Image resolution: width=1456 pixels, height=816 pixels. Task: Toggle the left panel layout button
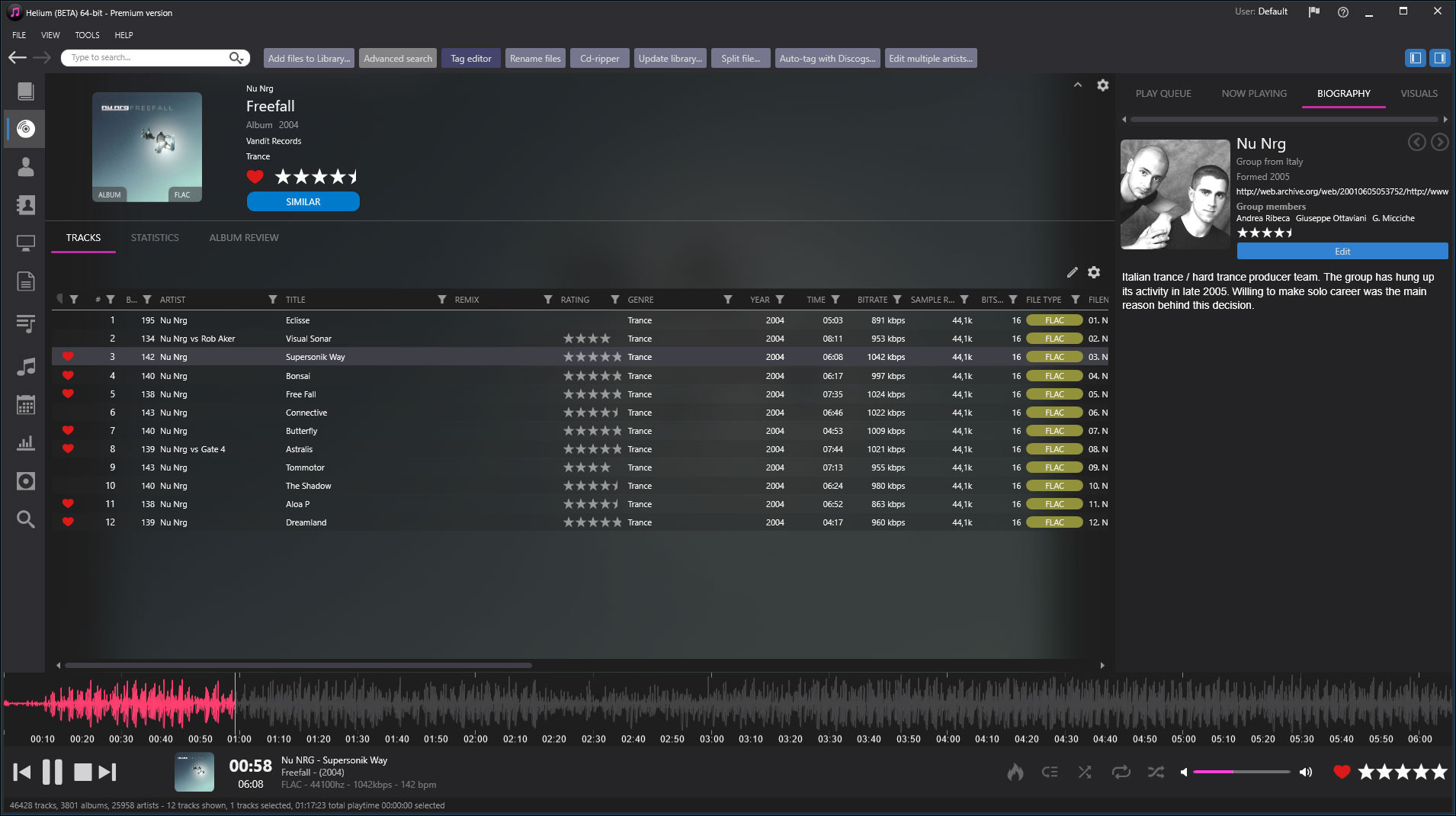point(1416,58)
